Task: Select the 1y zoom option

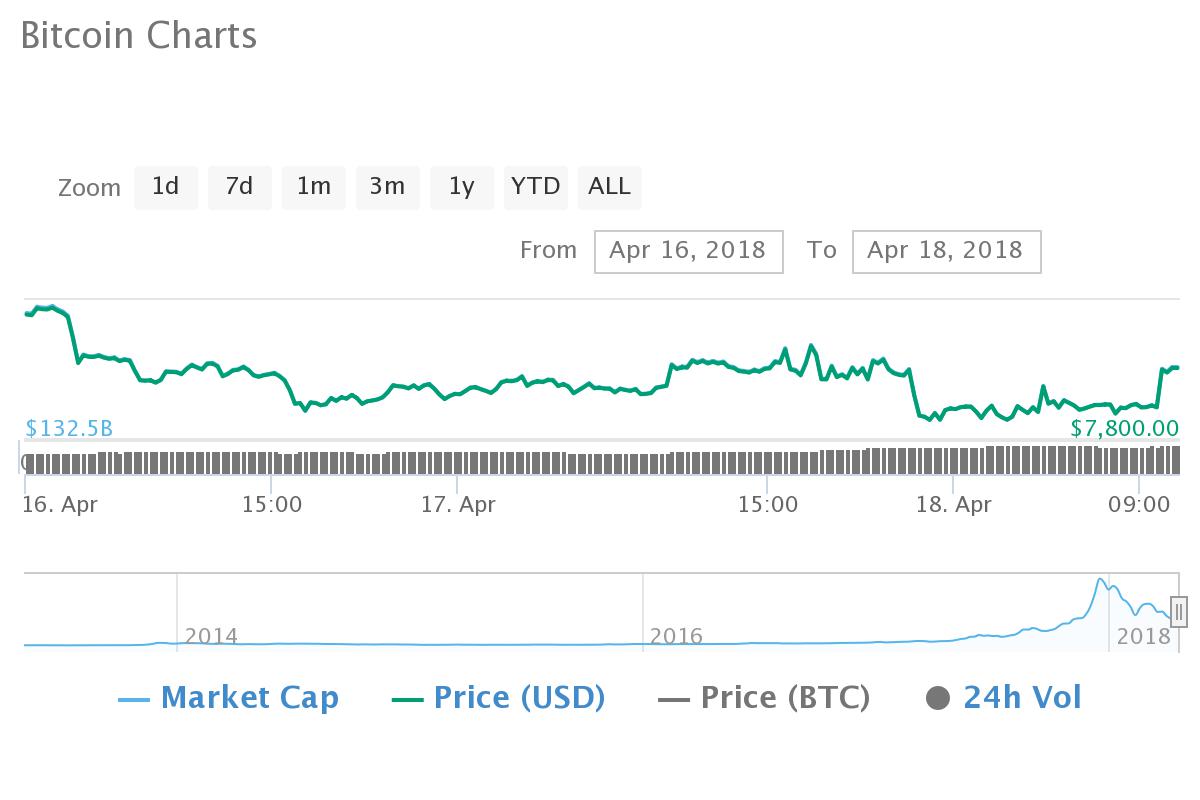Action: tap(462, 187)
